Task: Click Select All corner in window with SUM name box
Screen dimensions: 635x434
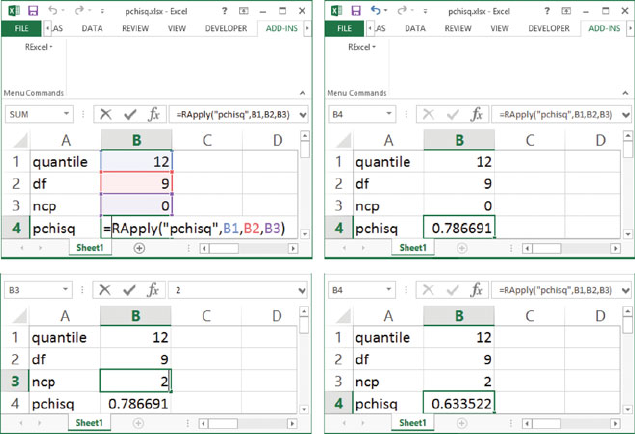Action: (x=20, y=140)
